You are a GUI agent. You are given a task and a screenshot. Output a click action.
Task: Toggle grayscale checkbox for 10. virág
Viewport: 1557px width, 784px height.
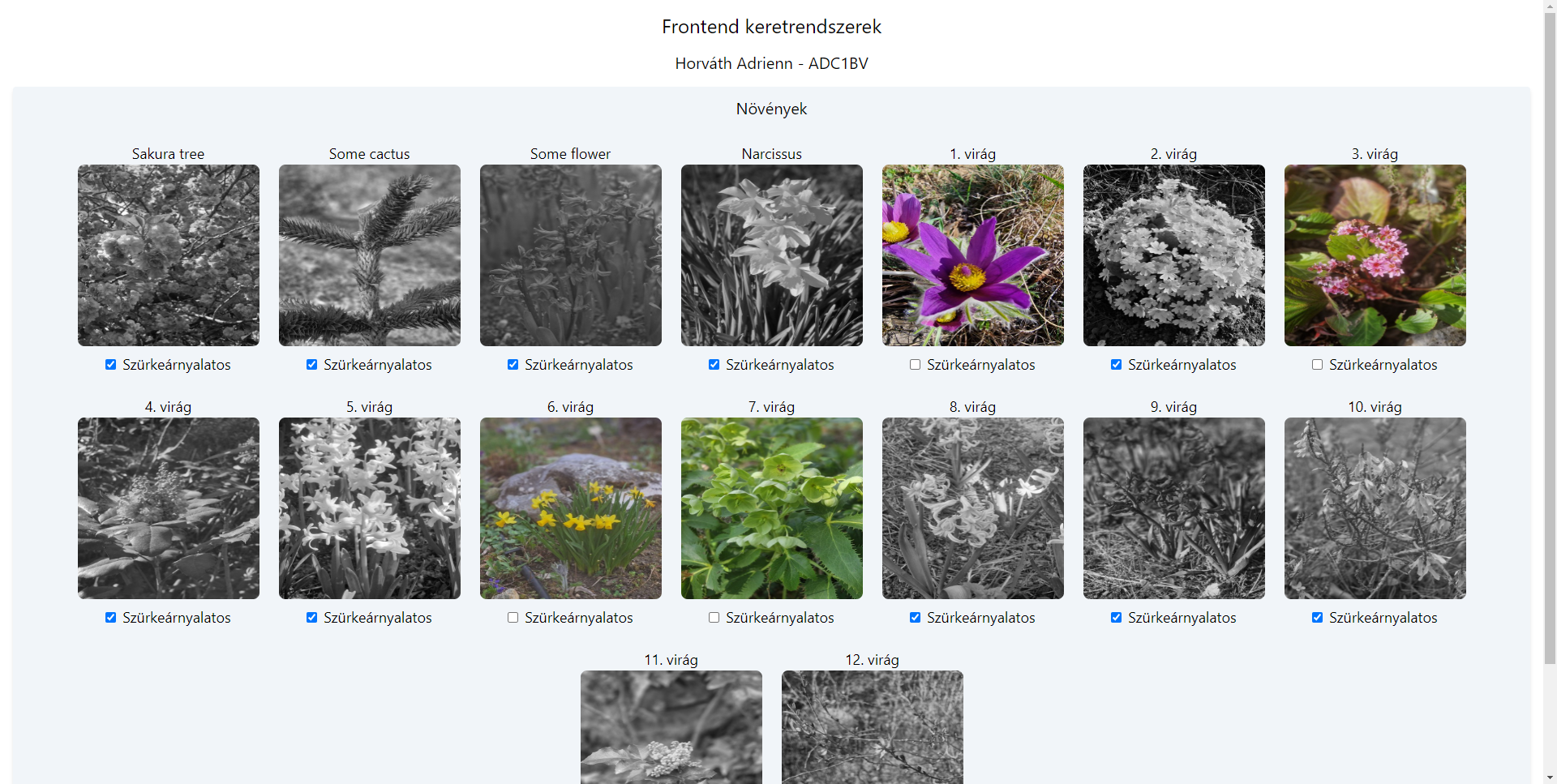click(x=1317, y=618)
